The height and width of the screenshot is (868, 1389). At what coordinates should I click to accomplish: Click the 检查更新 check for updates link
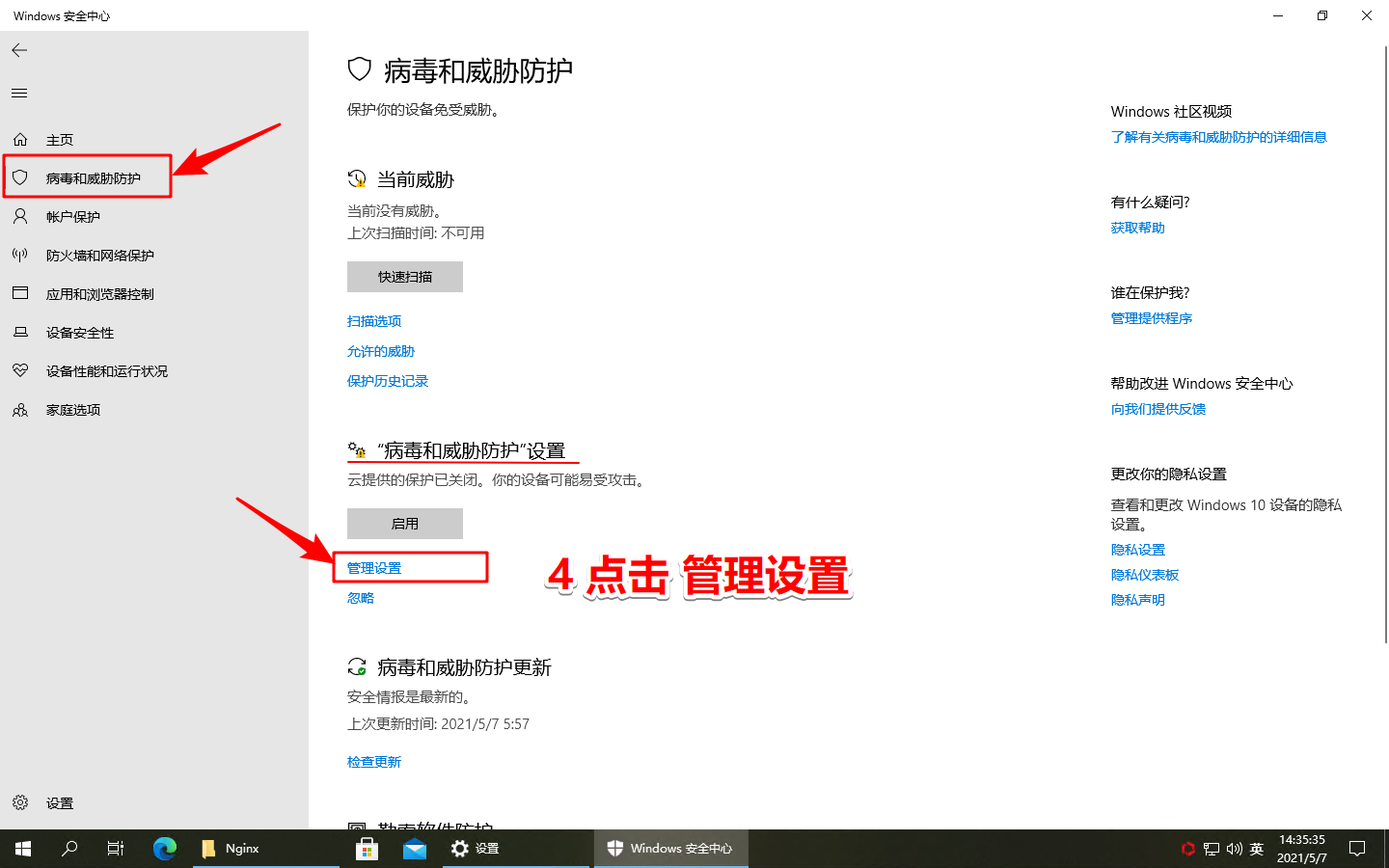tap(374, 762)
